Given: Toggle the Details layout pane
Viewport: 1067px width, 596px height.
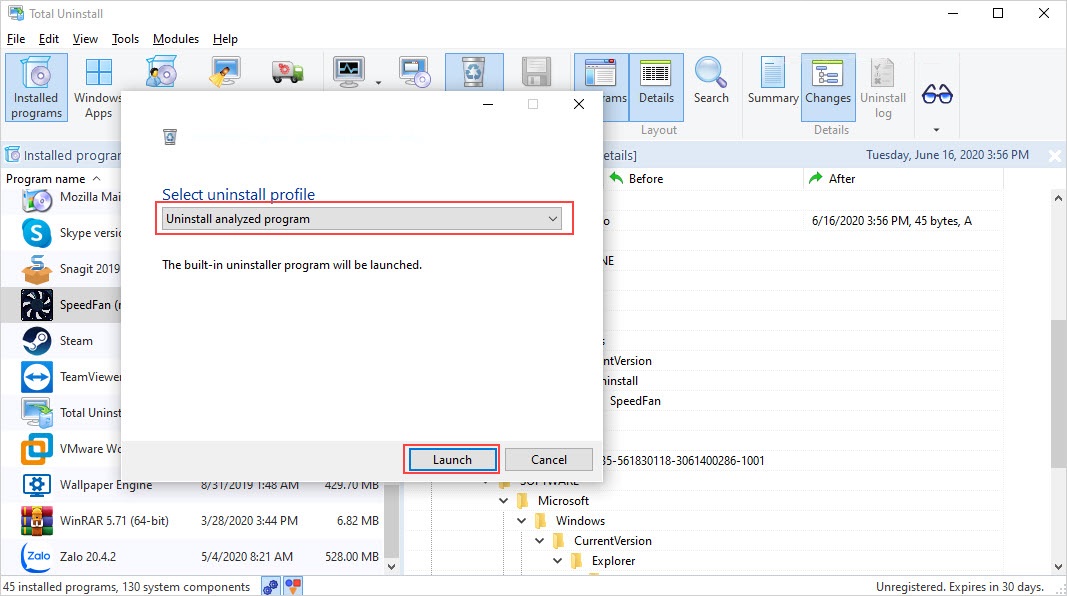Looking at the screenshot, I should tap(656, 82).
